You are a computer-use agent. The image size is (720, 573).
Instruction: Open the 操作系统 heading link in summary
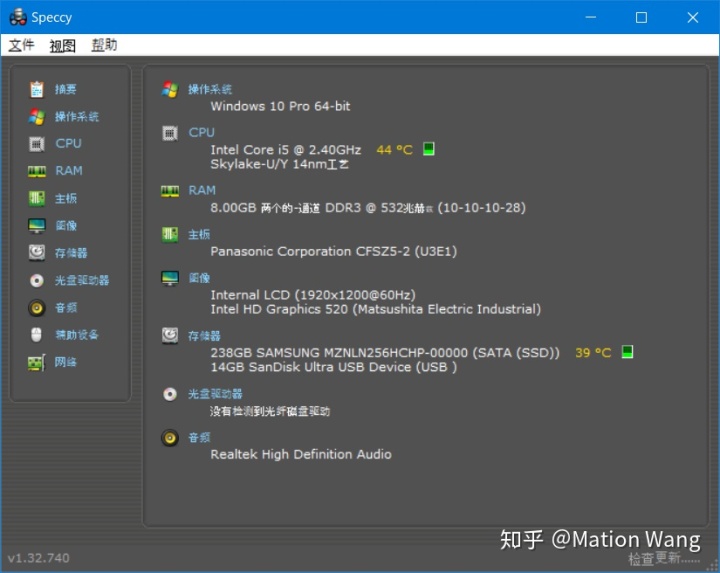(210, 90)
